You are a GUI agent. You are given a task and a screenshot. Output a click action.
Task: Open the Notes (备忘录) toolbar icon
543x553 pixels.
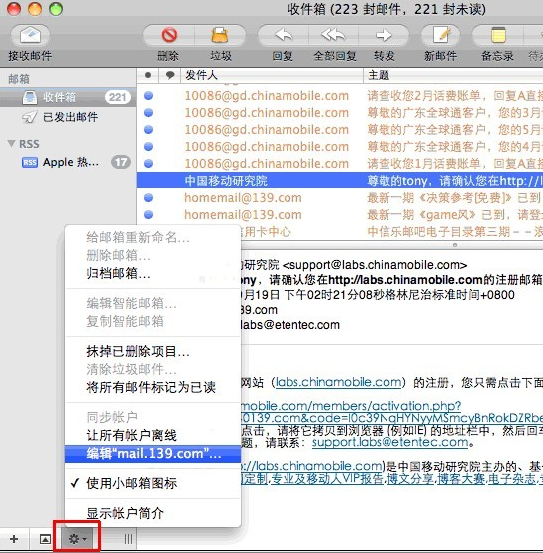pyautogui.click(x=498, y=35)
